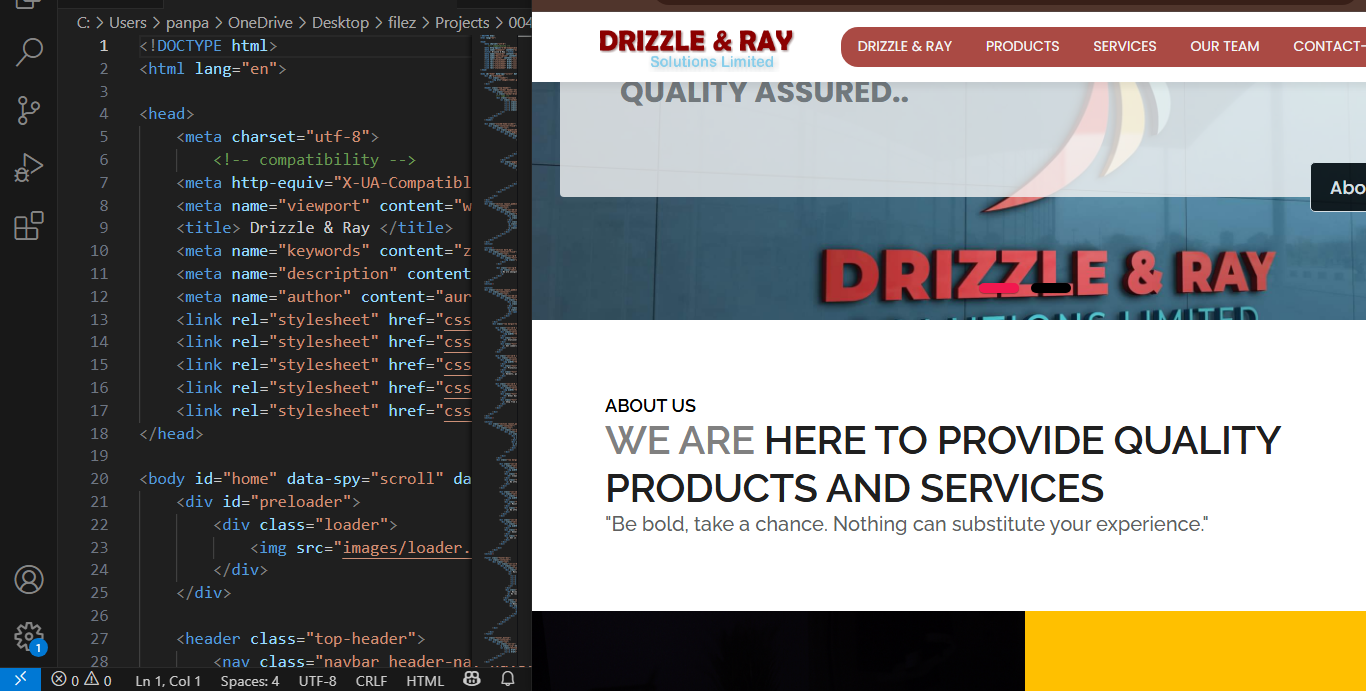1366x691 pixels.
Task: Click OUR TEAM in the website navbar
Action: point(1224,46)
